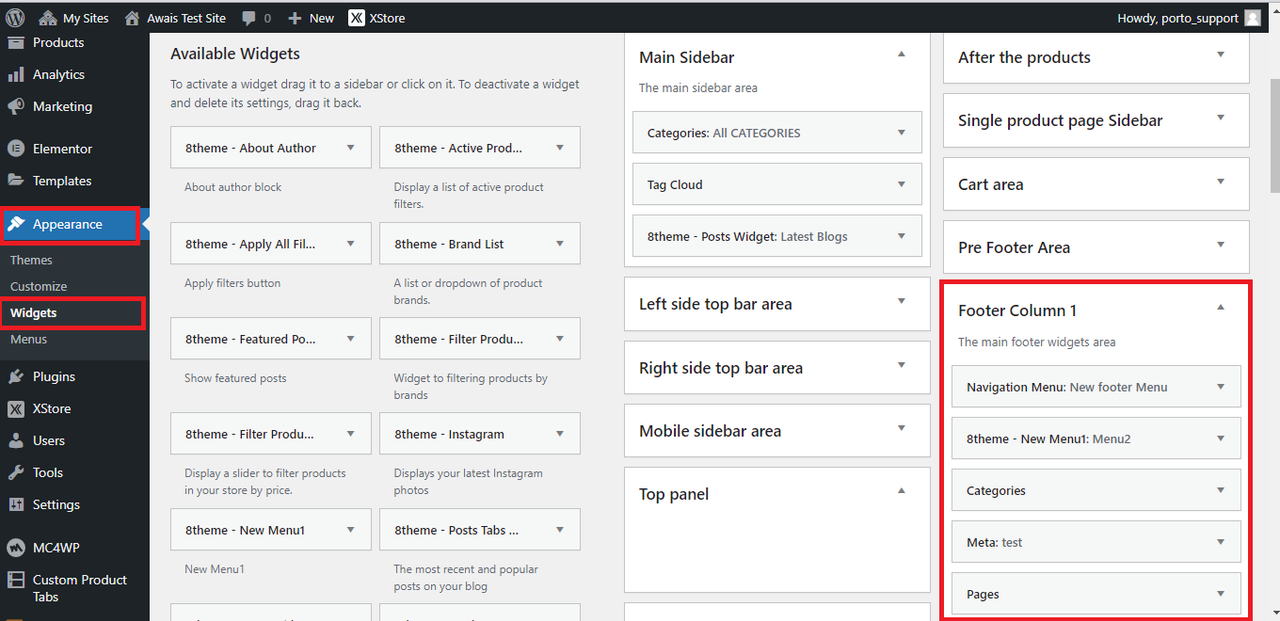Click the Tools wrench icon
Viewport: 1280px width, 621px height.
click(x=16, y=473)
